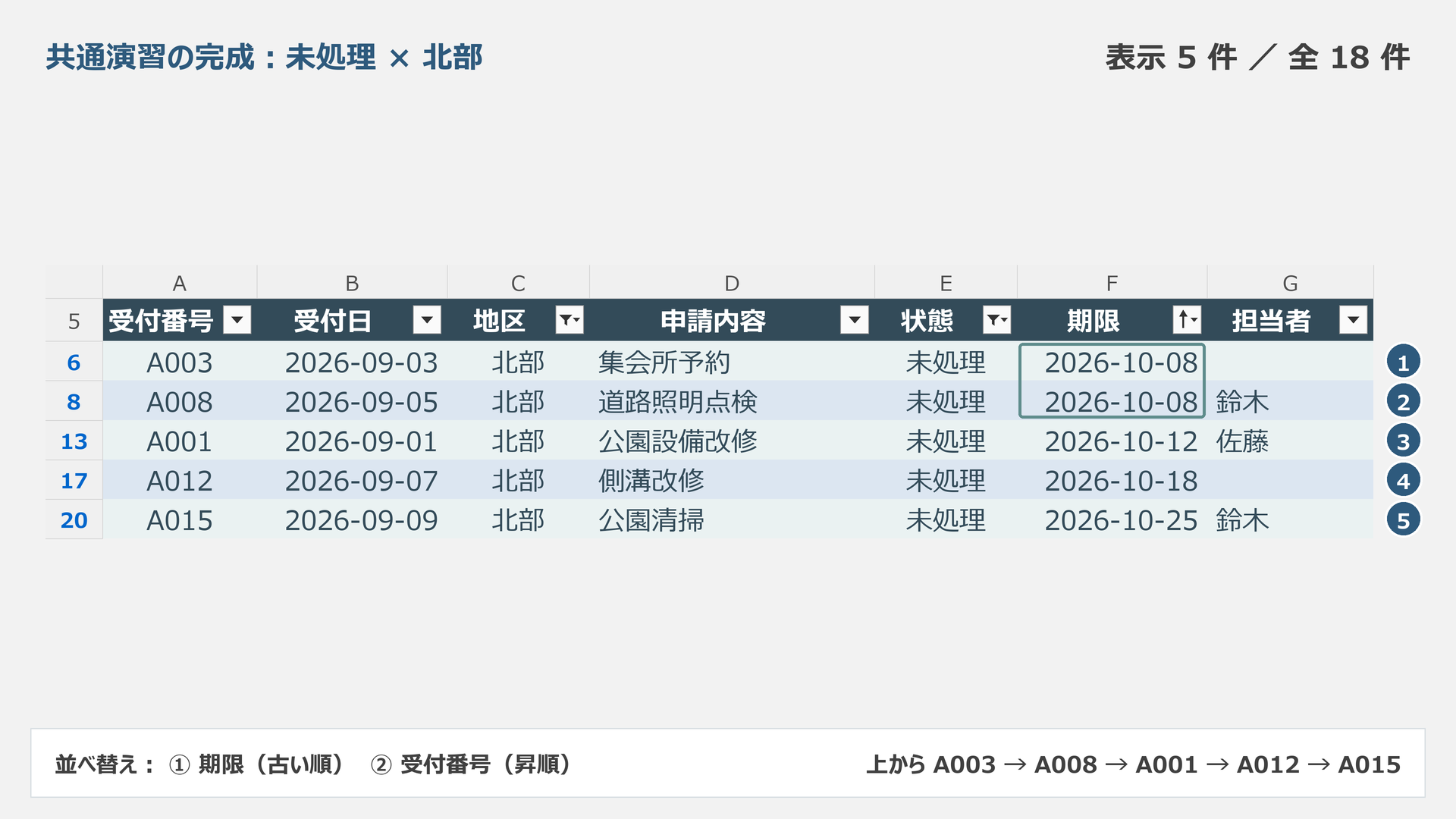Click cell A008
Viewport: 1456px width, 819px height.
pyautogui.click(x=180, y=401)
